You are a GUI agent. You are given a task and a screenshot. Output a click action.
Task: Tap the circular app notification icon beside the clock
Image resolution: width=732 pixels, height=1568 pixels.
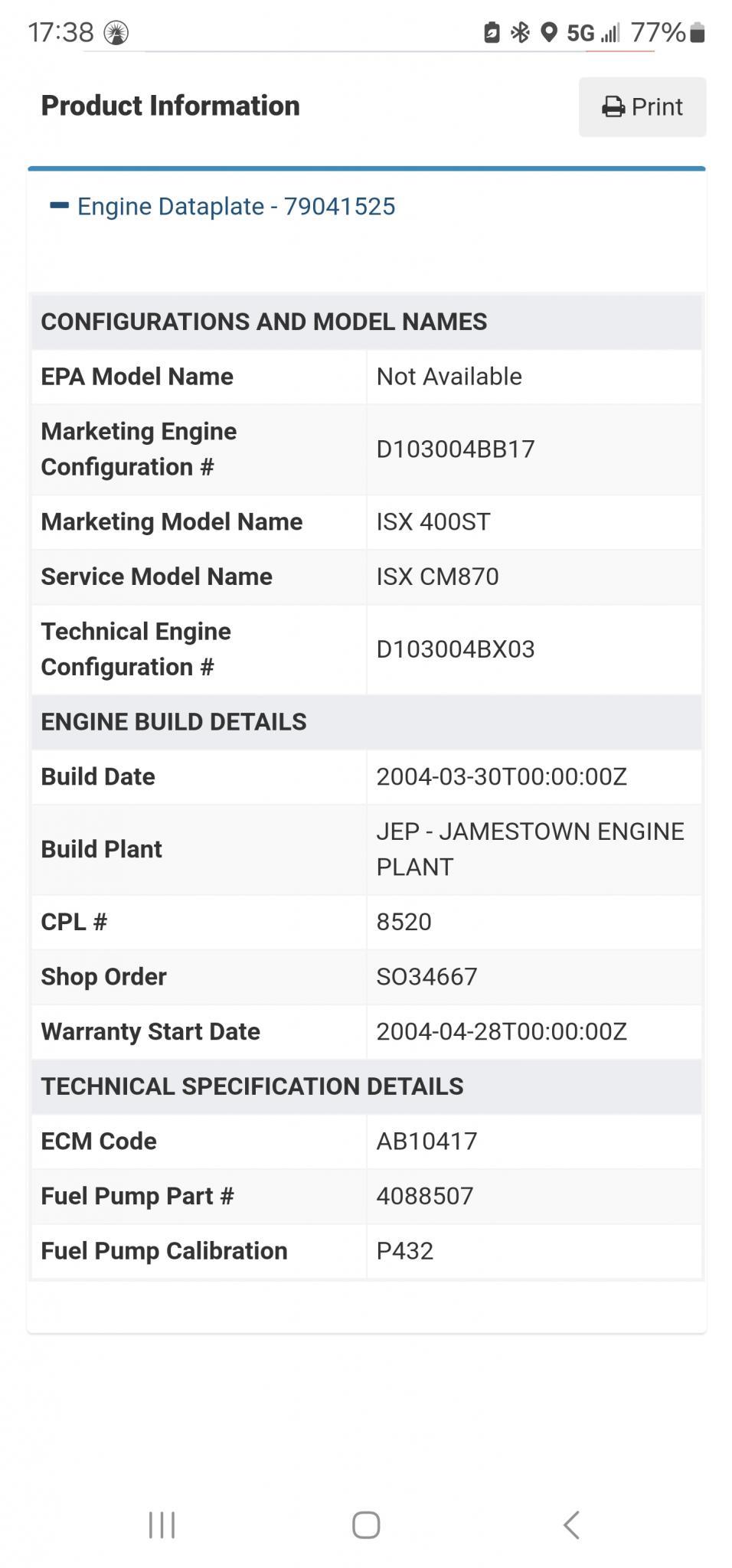[116, 33]
